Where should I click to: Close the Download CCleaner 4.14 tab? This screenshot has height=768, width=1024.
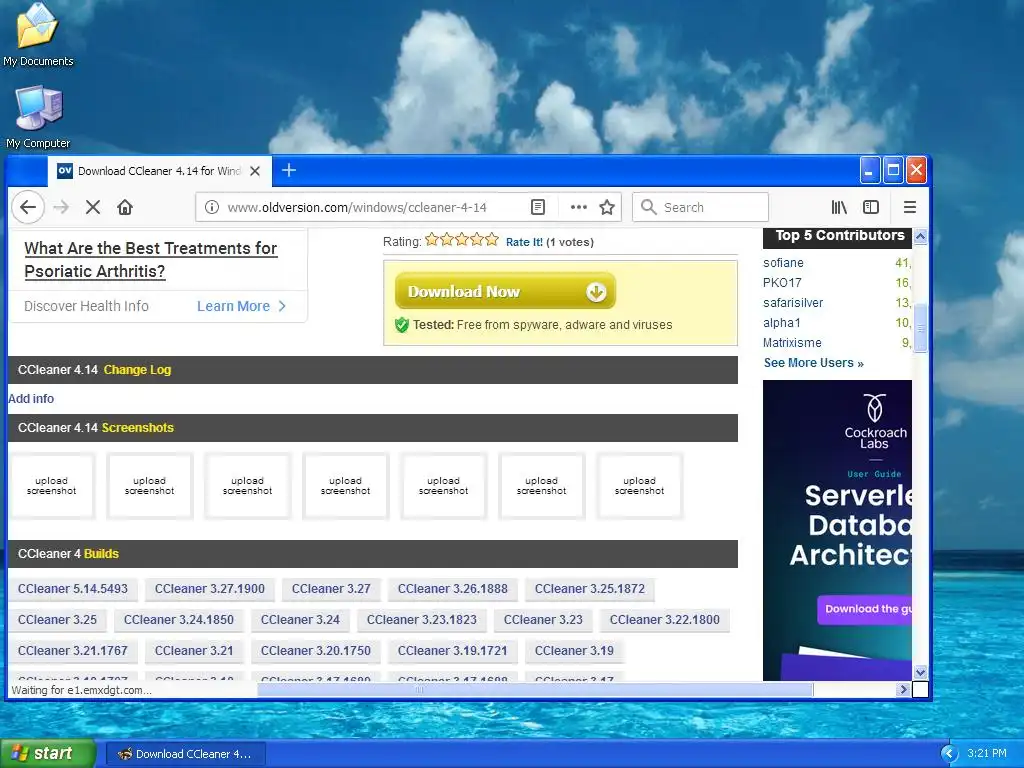point(255,171)
